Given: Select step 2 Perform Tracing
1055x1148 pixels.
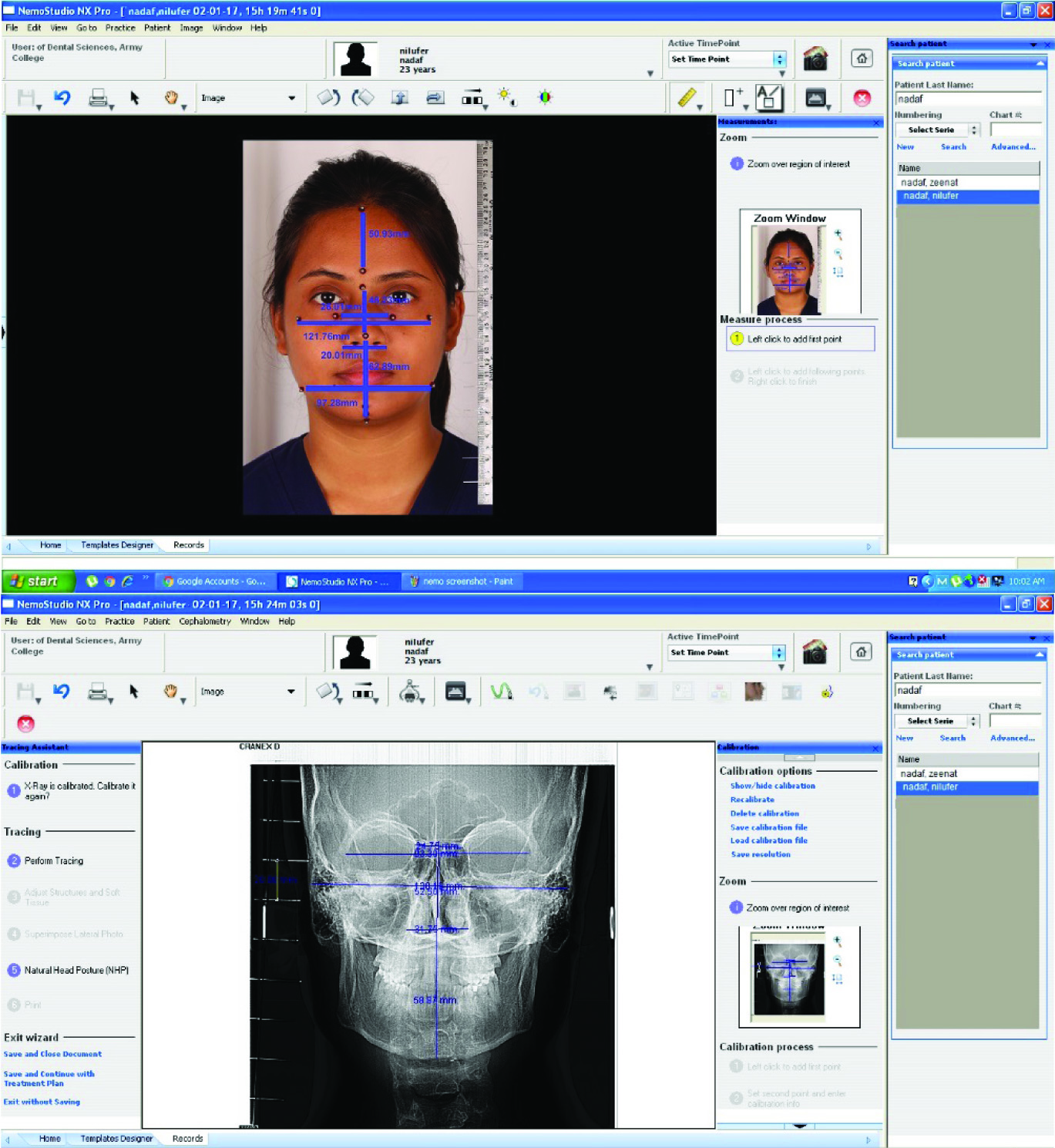Looking at the screenshot, I should [53, 860].
